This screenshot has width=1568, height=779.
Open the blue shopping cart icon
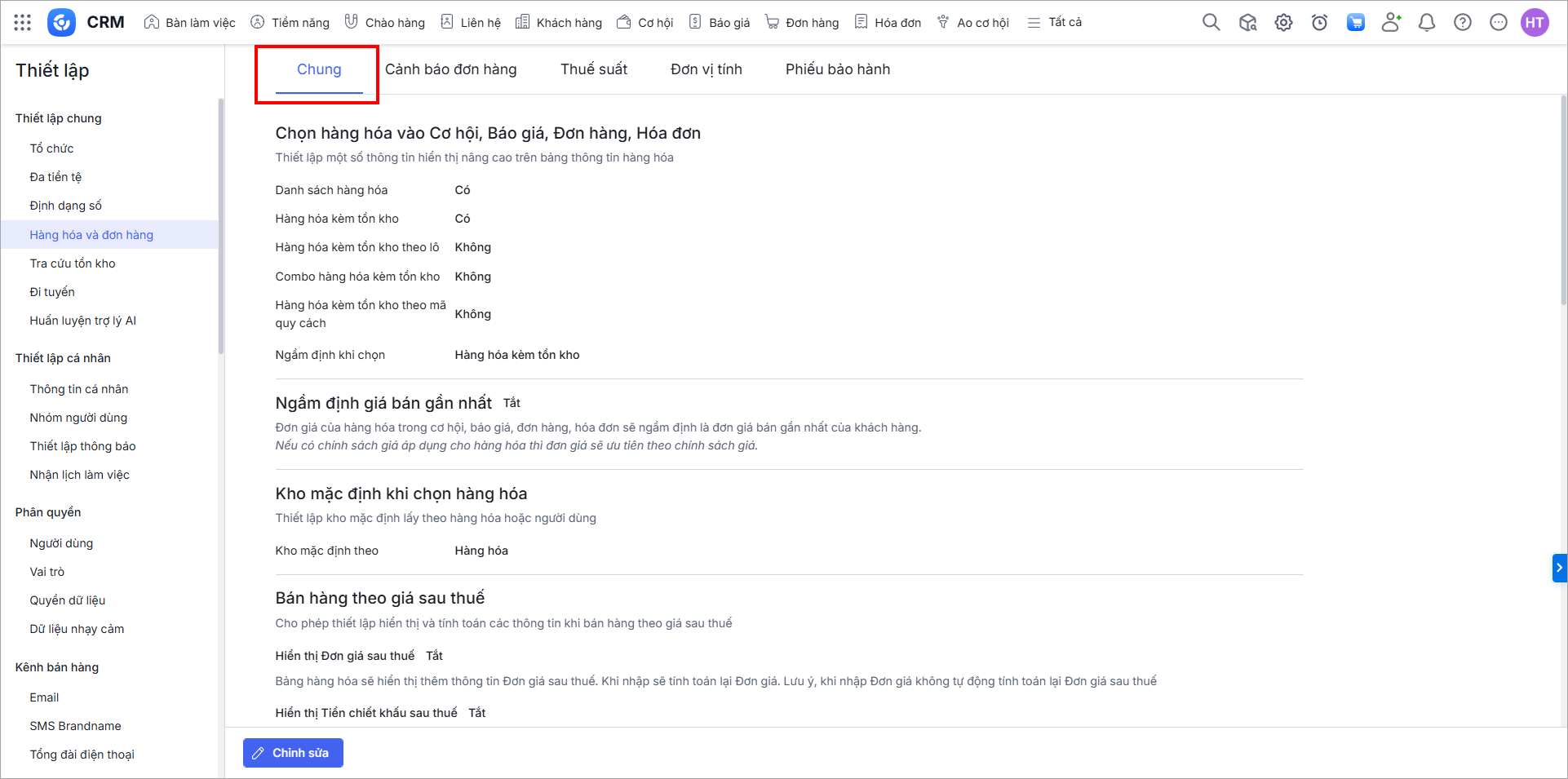1355,22
